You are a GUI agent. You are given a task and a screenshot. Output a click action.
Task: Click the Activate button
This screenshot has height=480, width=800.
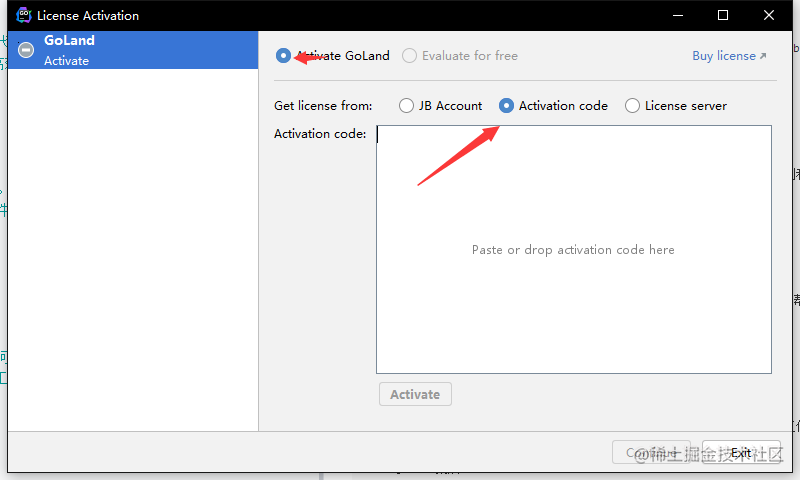[x=415, y=394]
